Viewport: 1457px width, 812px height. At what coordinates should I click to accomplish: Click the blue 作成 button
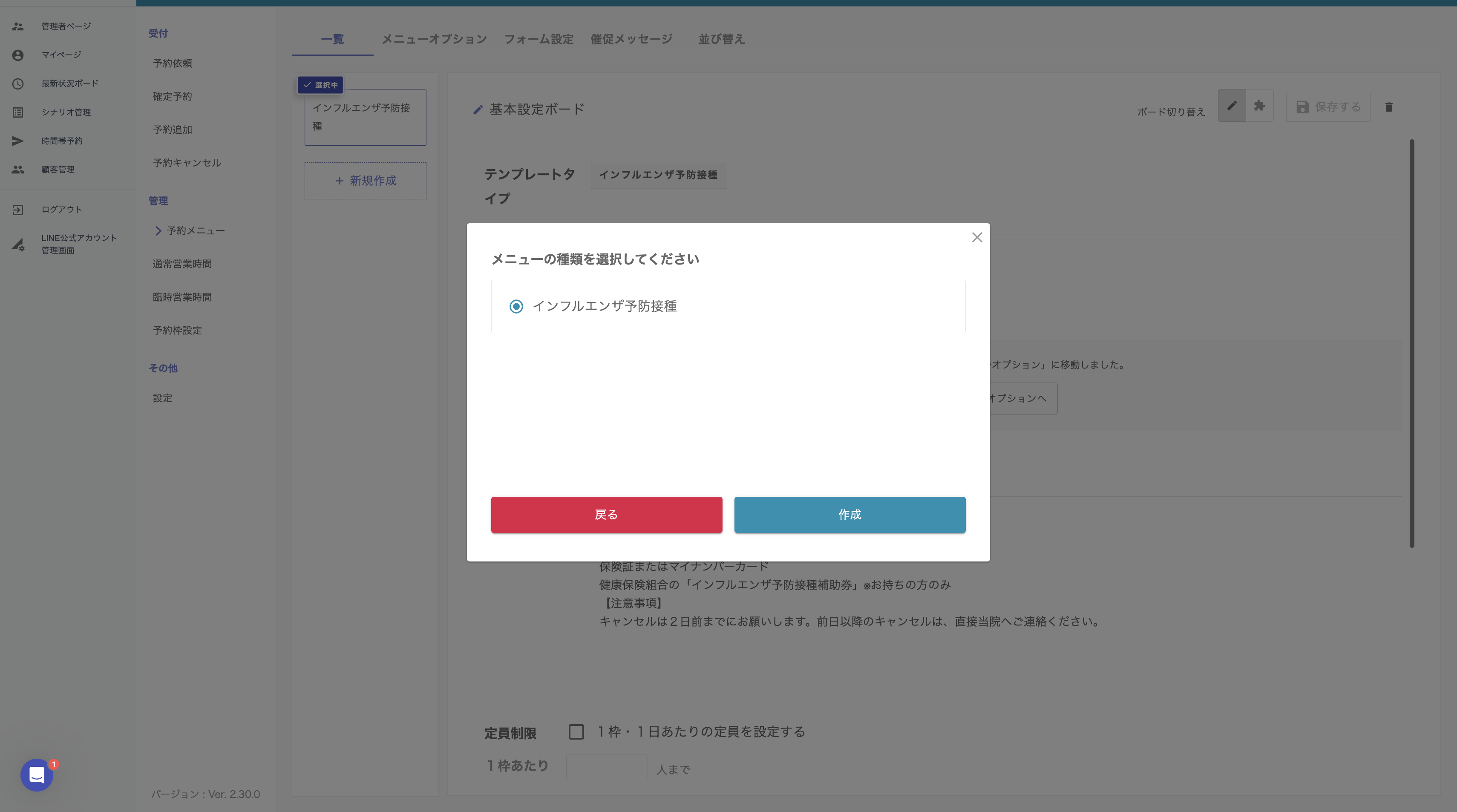[849, 515]
